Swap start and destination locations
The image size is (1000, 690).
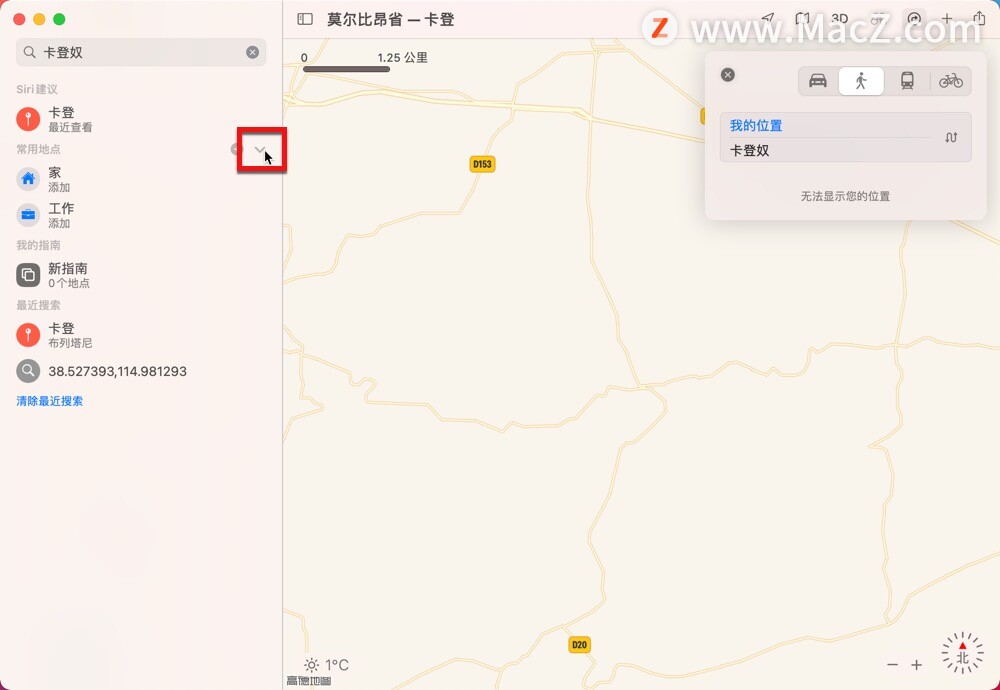(951, 138)
